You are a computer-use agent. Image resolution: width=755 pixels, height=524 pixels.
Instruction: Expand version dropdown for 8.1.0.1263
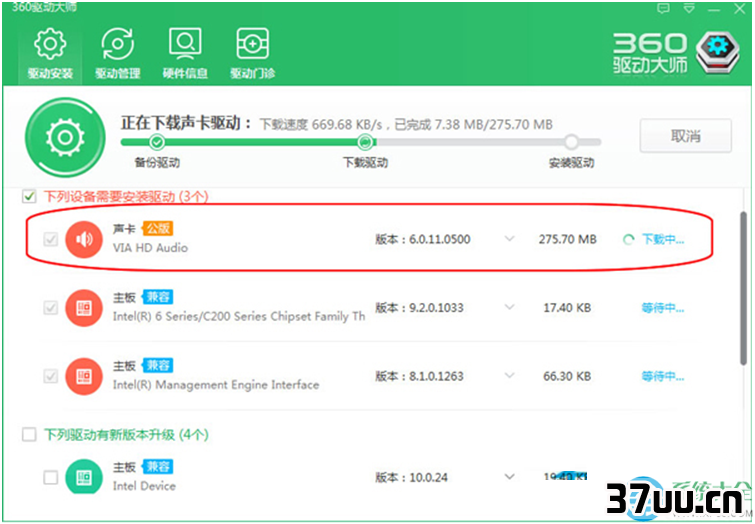click(x=509, y=376)
